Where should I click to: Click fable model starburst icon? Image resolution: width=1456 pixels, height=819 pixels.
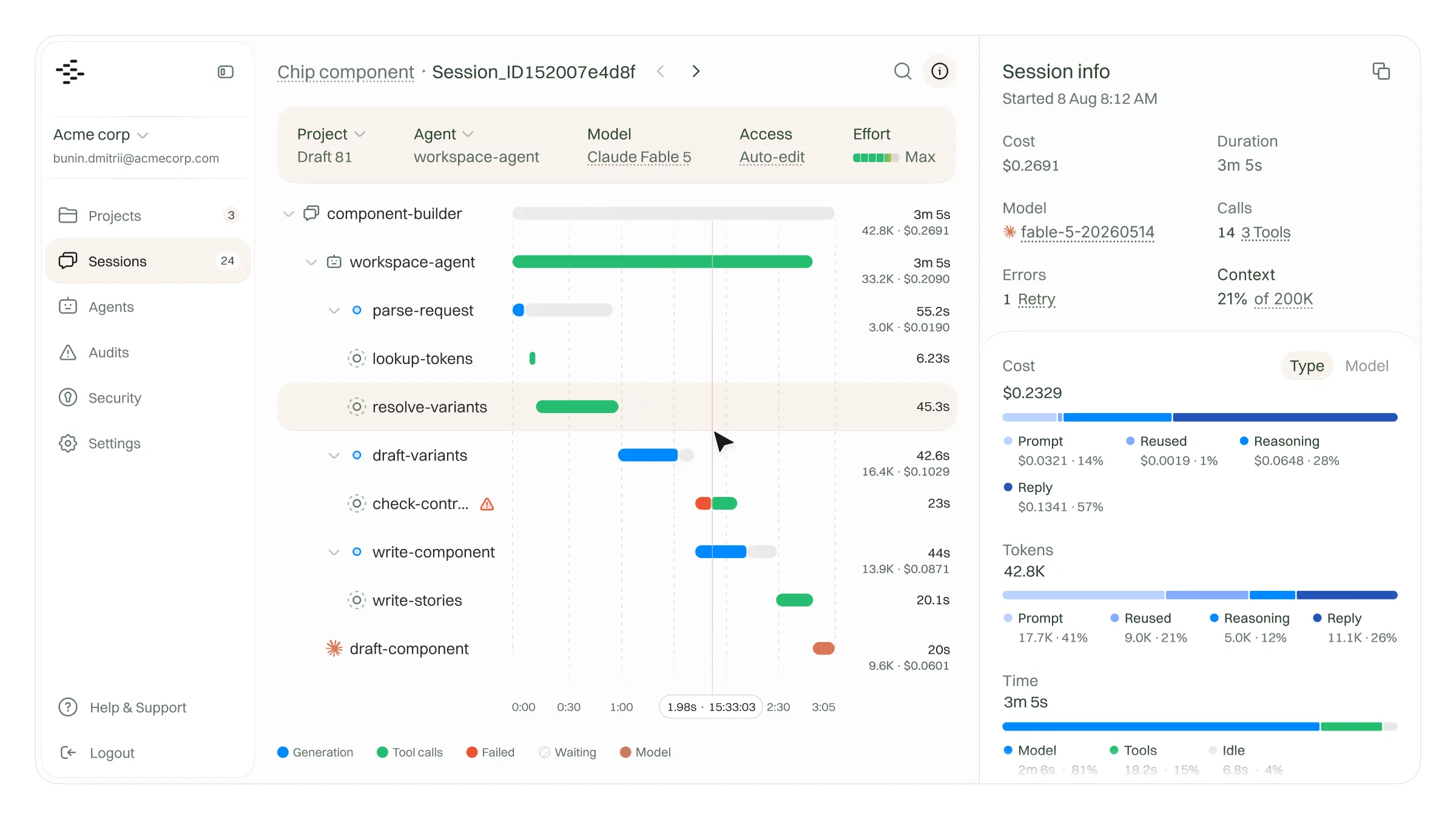(1009, 232)
